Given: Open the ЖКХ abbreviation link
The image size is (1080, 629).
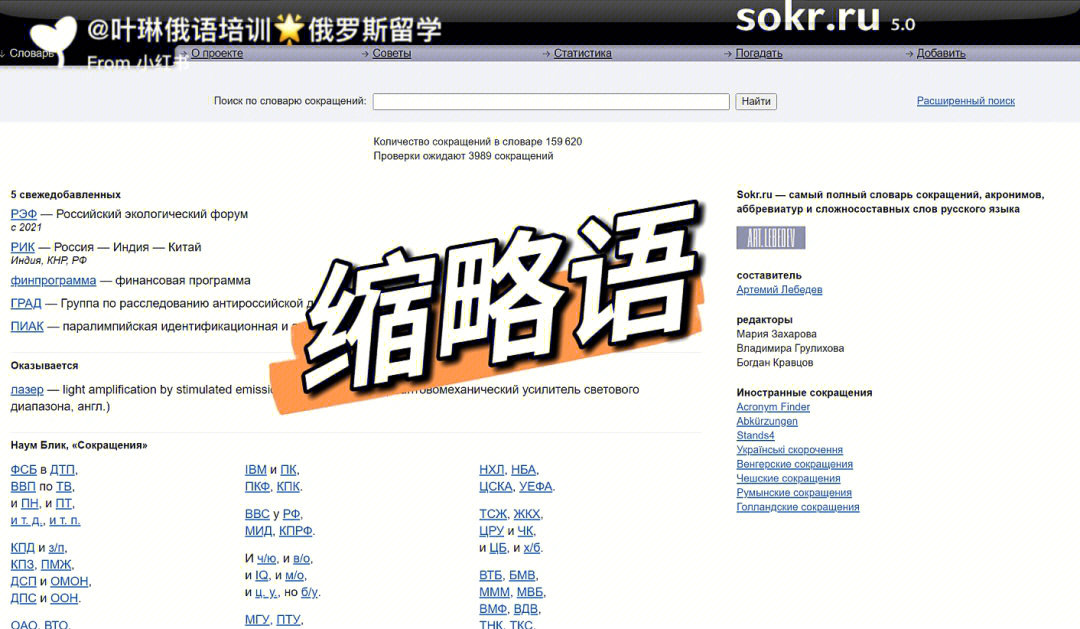Looking at the screenshot, I should [527, 514].
